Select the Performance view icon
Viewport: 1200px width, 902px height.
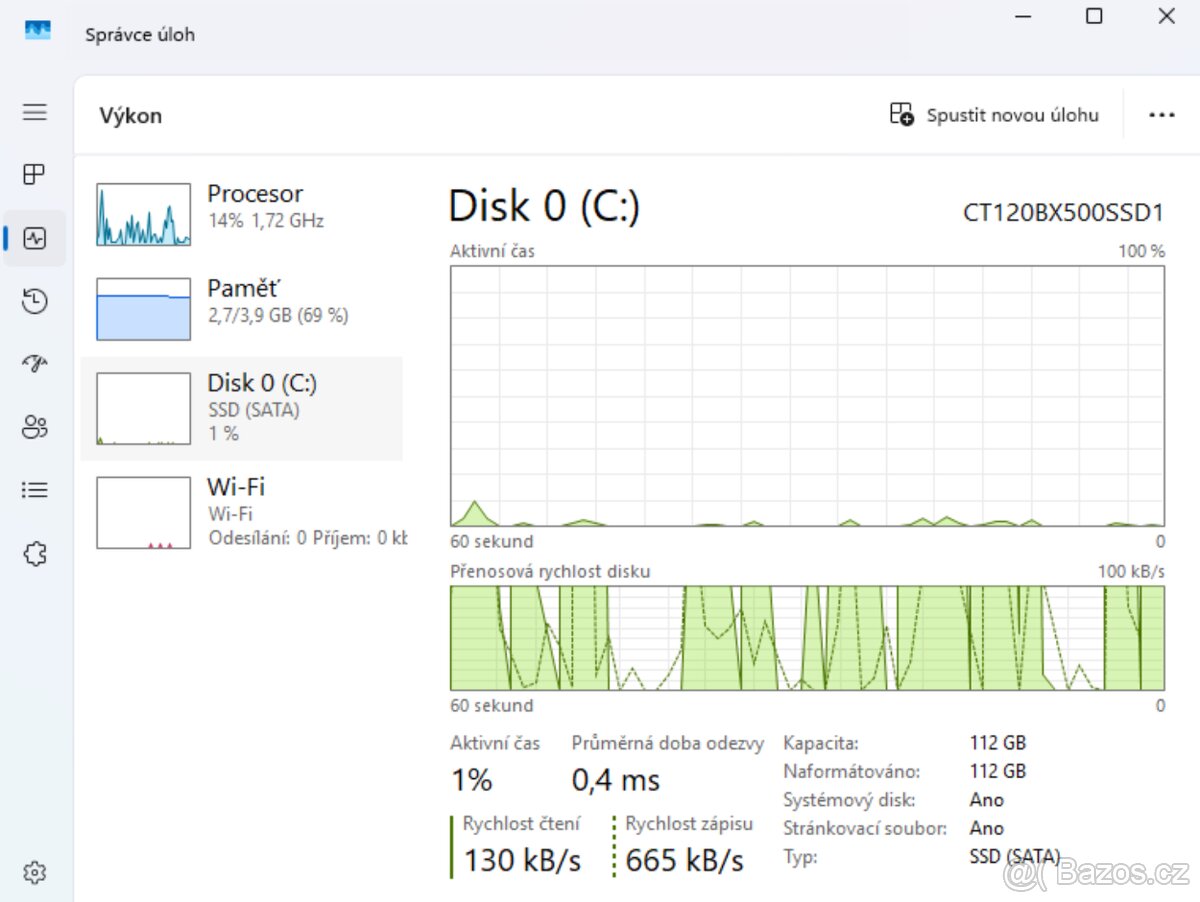coord(34,238)
